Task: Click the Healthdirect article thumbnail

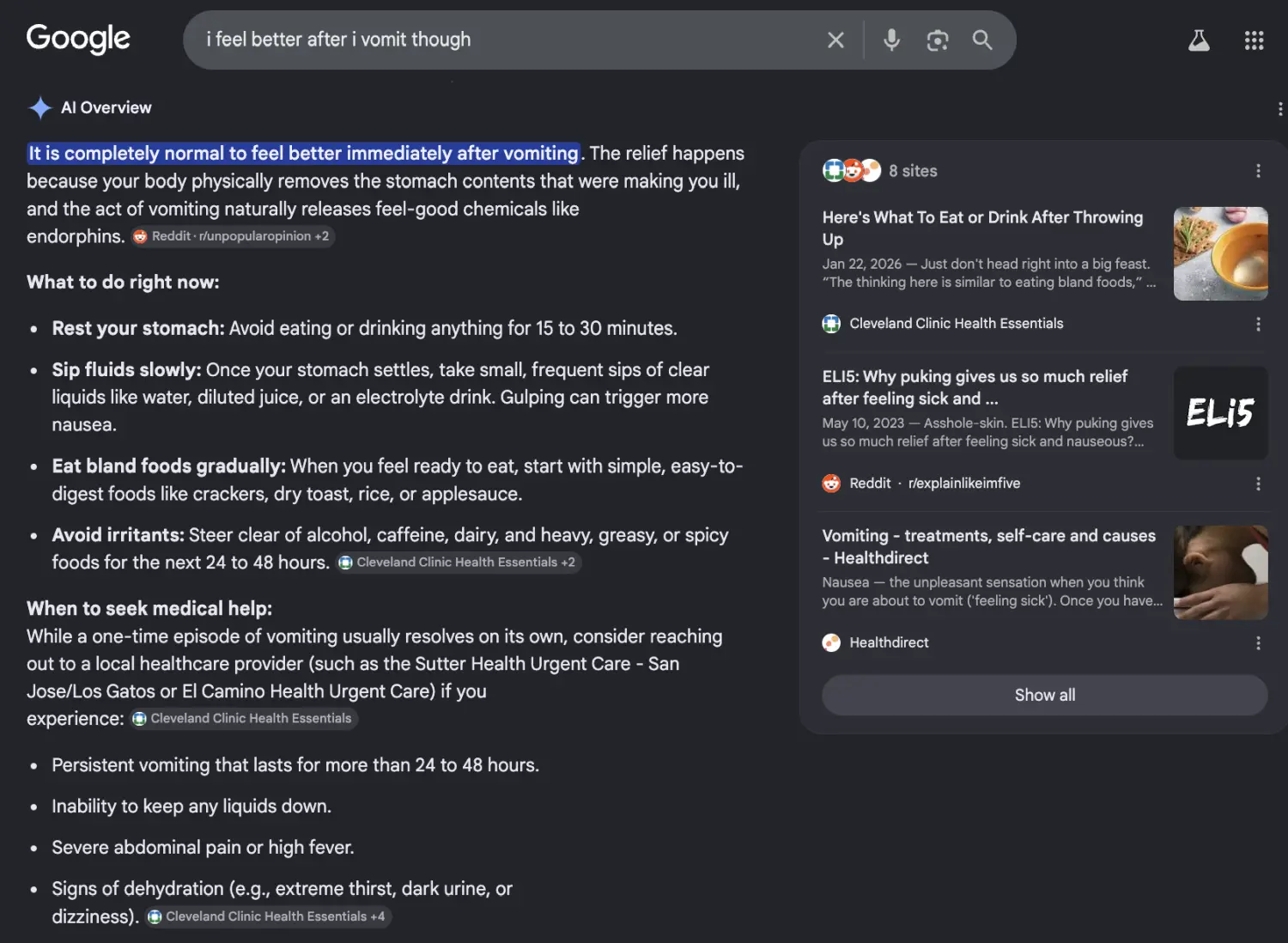Action: point(1220,573)
